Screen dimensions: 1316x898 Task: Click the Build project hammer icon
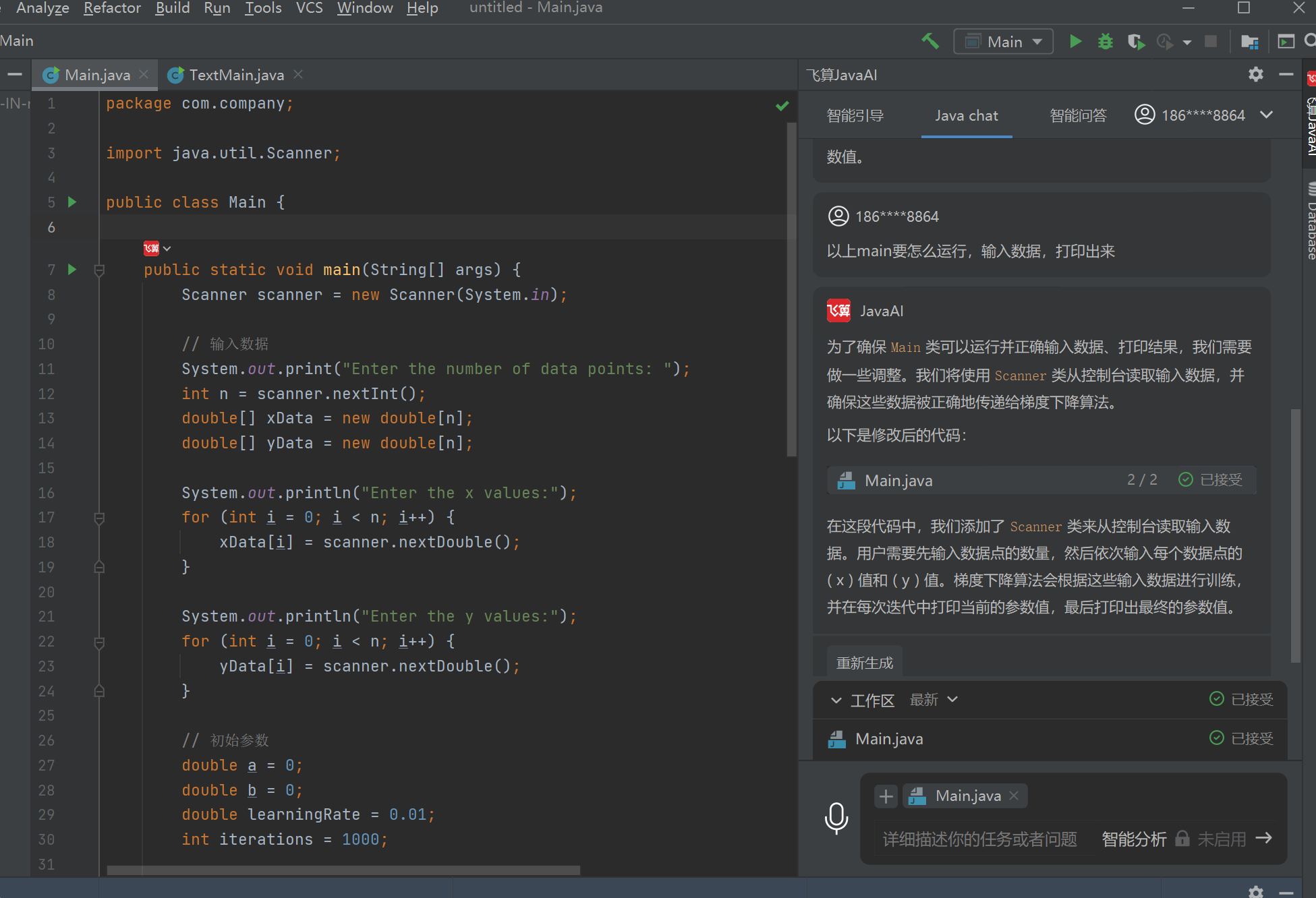[x=930, y=41]
